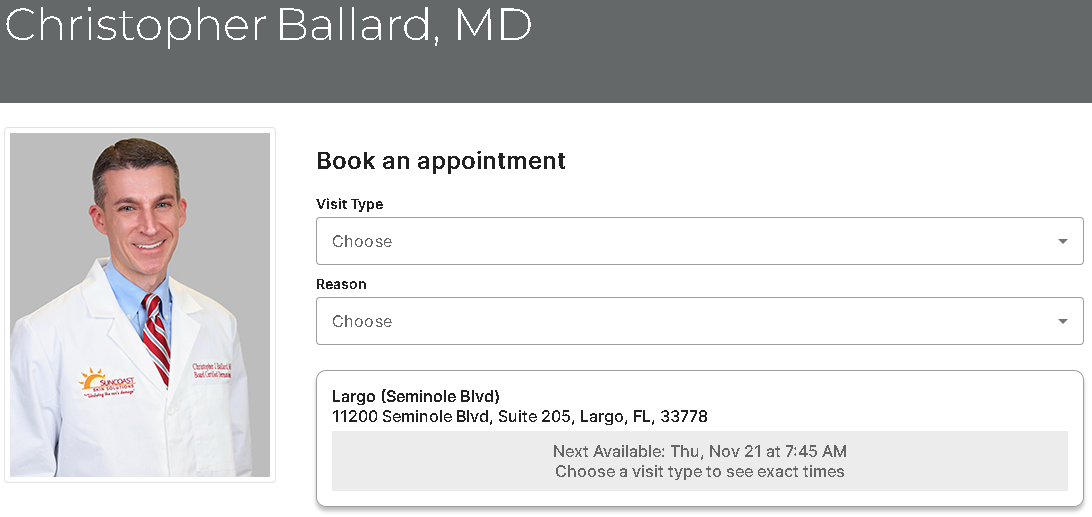Click the Visit Type dropdown arrow
This screenshot has height=517, width=1092.
click(x=1062, y=242)
